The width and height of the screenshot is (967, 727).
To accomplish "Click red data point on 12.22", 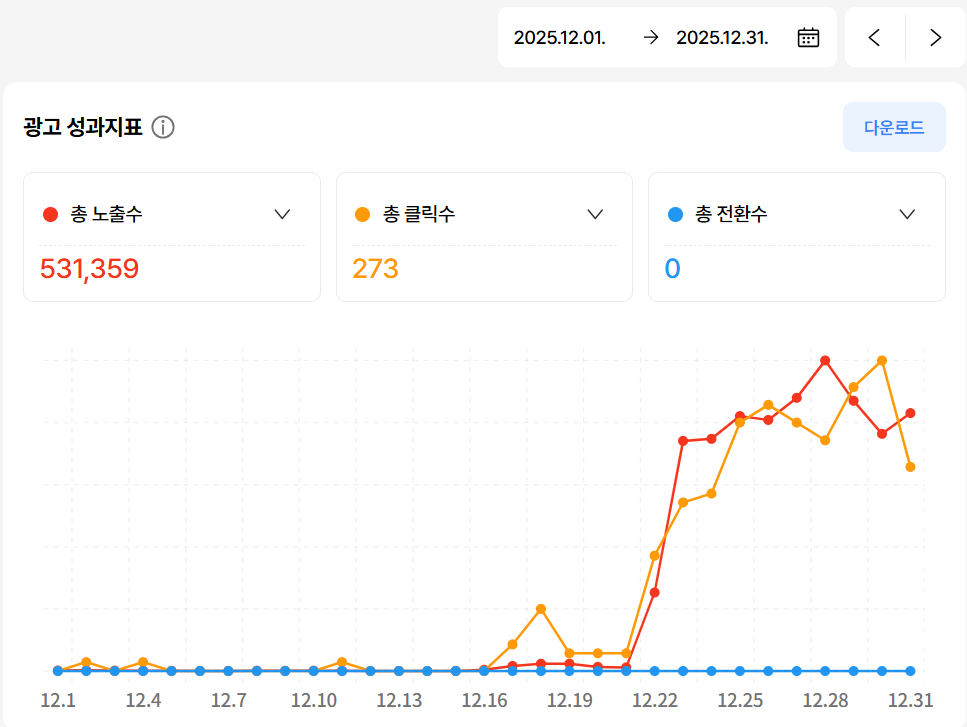I will (x=655, y=593).
